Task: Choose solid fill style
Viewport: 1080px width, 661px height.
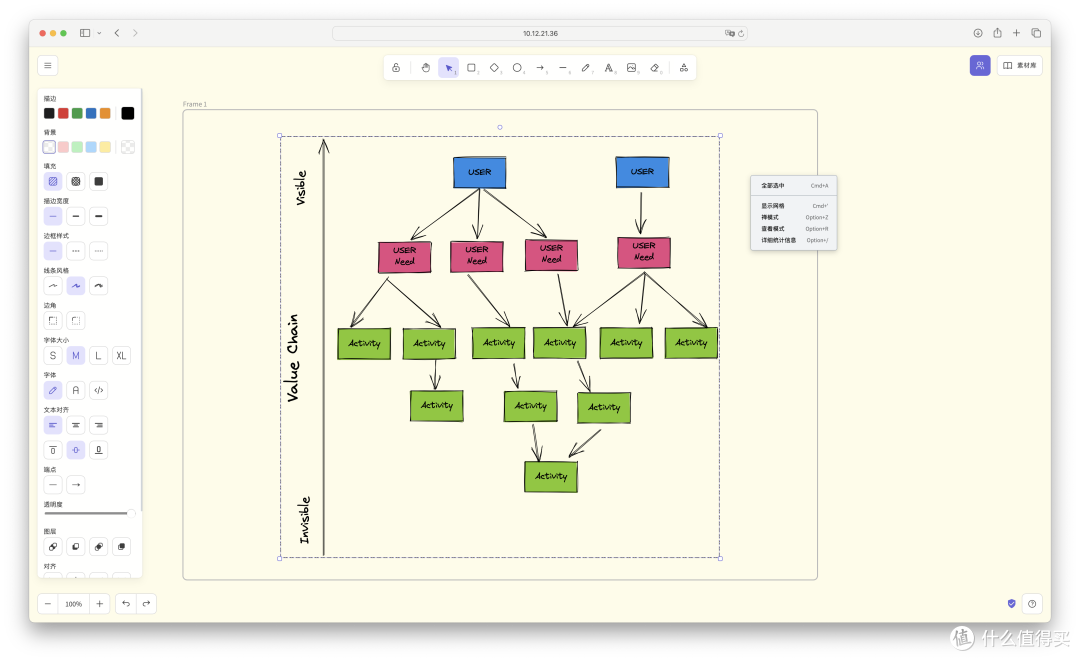Action: pyautogui.click(x=98, y=181)
